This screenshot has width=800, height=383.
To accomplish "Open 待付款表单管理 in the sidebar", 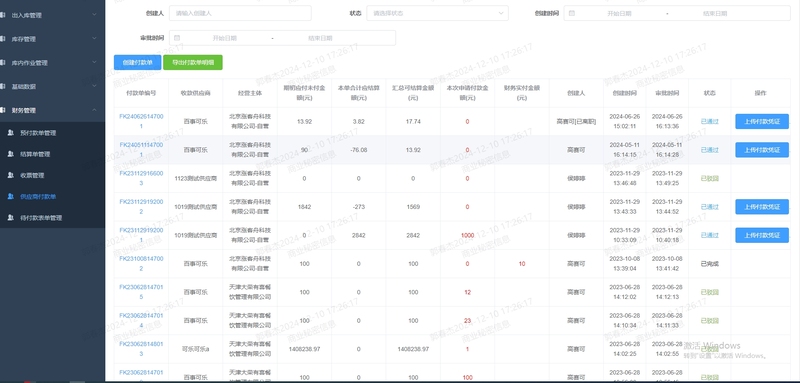I will pyautogui.click(x=41, y=218).
